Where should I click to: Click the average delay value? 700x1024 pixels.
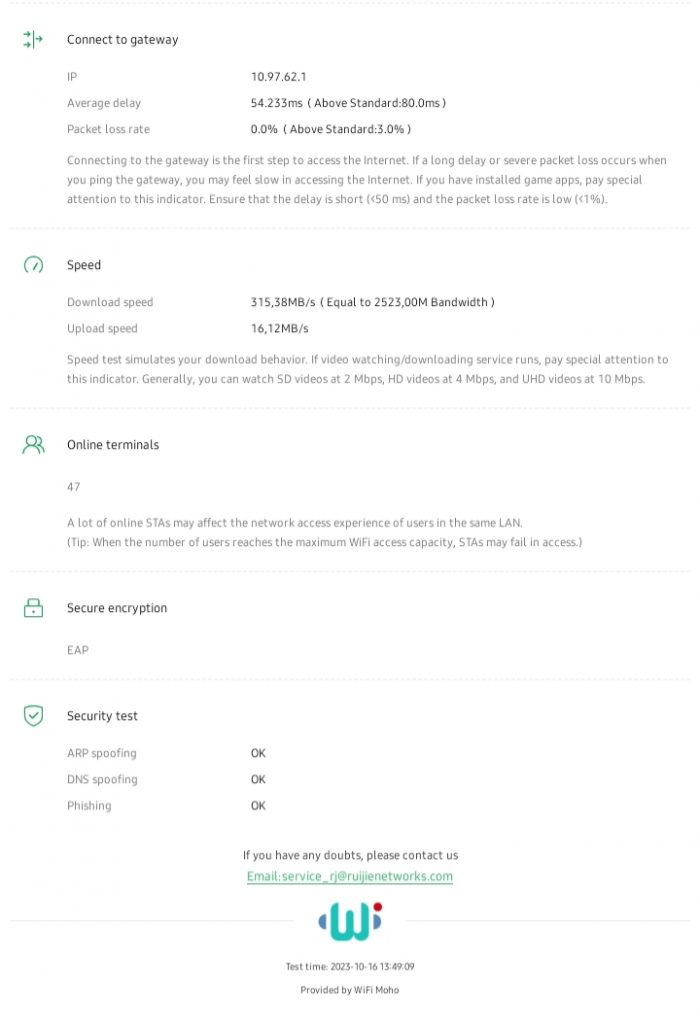click(x=348, y=103)
